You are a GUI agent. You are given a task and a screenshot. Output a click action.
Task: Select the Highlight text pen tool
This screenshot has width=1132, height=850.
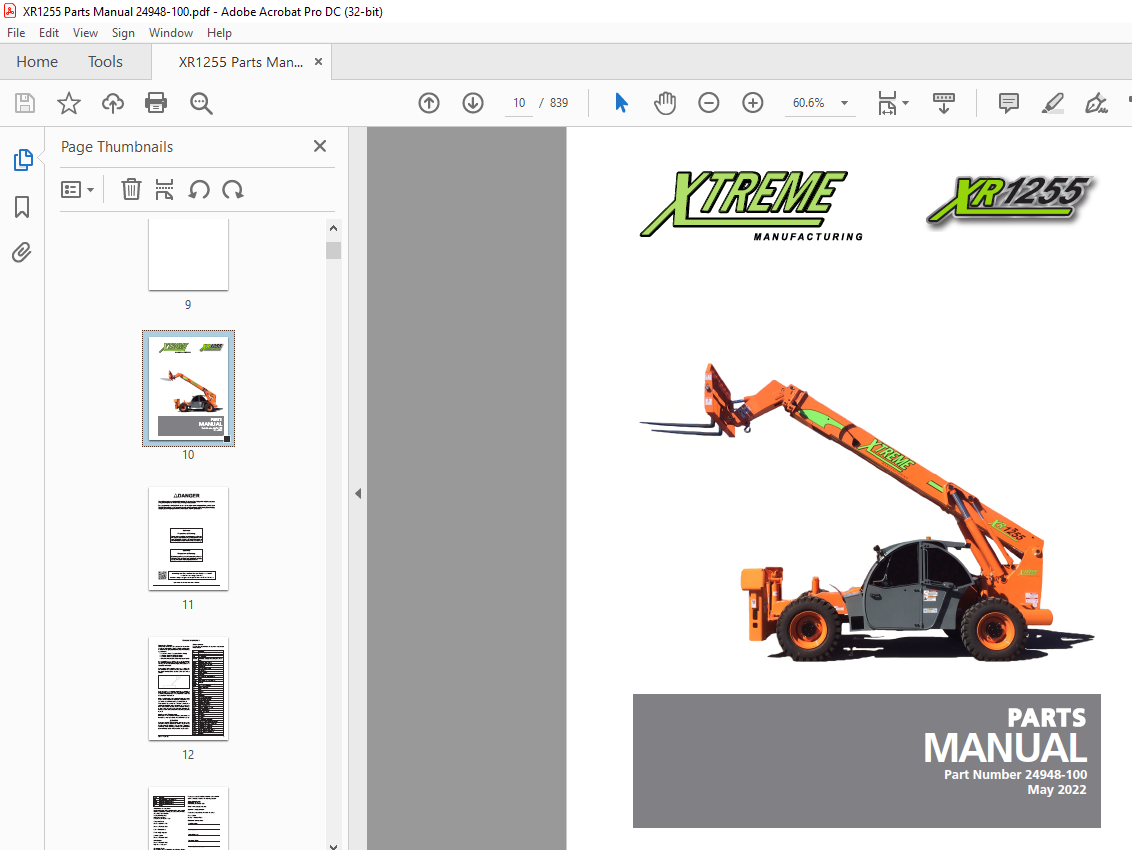point(1053,103)
